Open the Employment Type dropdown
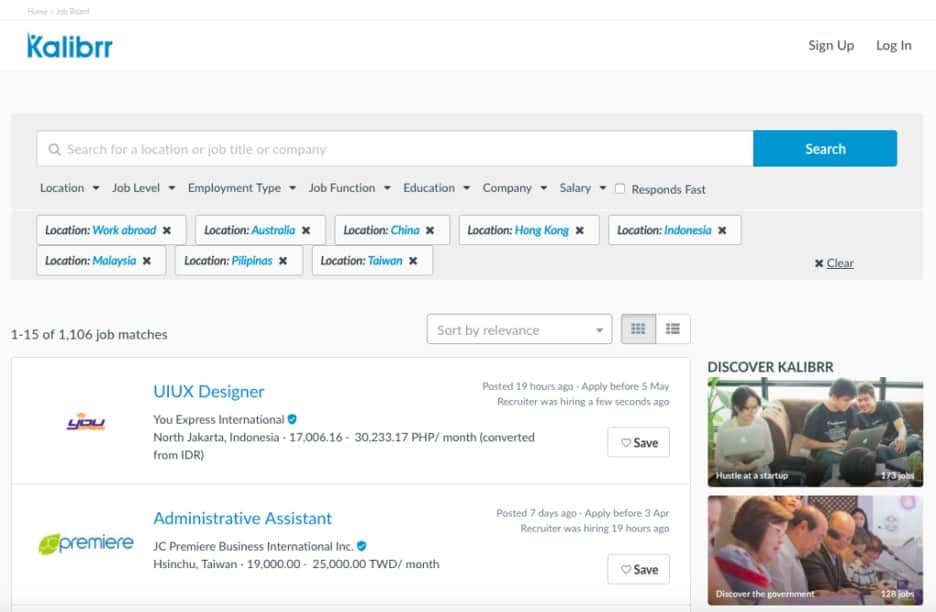936x612 pixels. coord(241,188)
